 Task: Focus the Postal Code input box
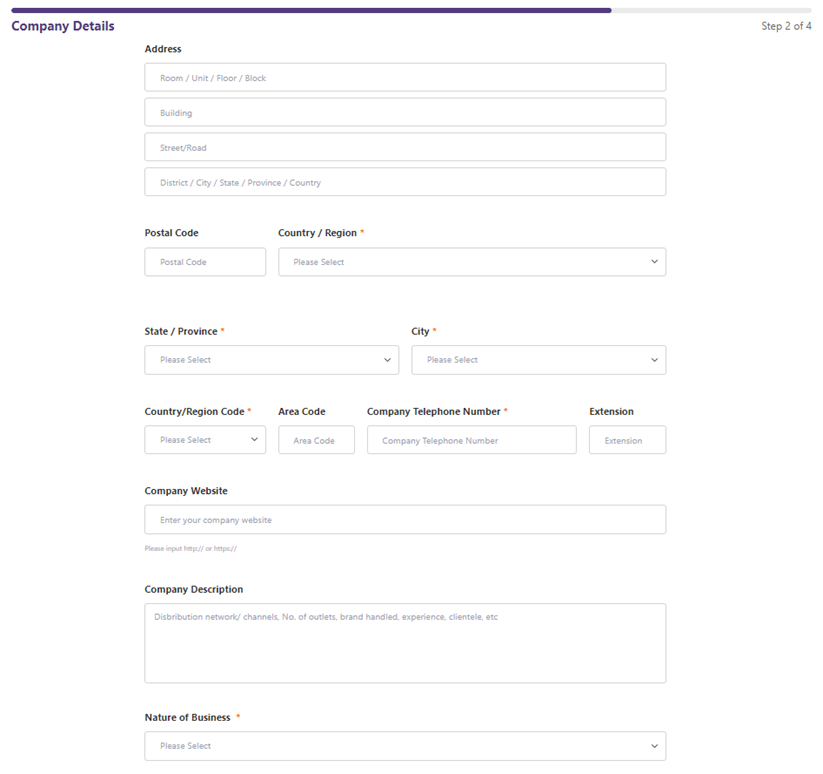click(x=205, y=262)
